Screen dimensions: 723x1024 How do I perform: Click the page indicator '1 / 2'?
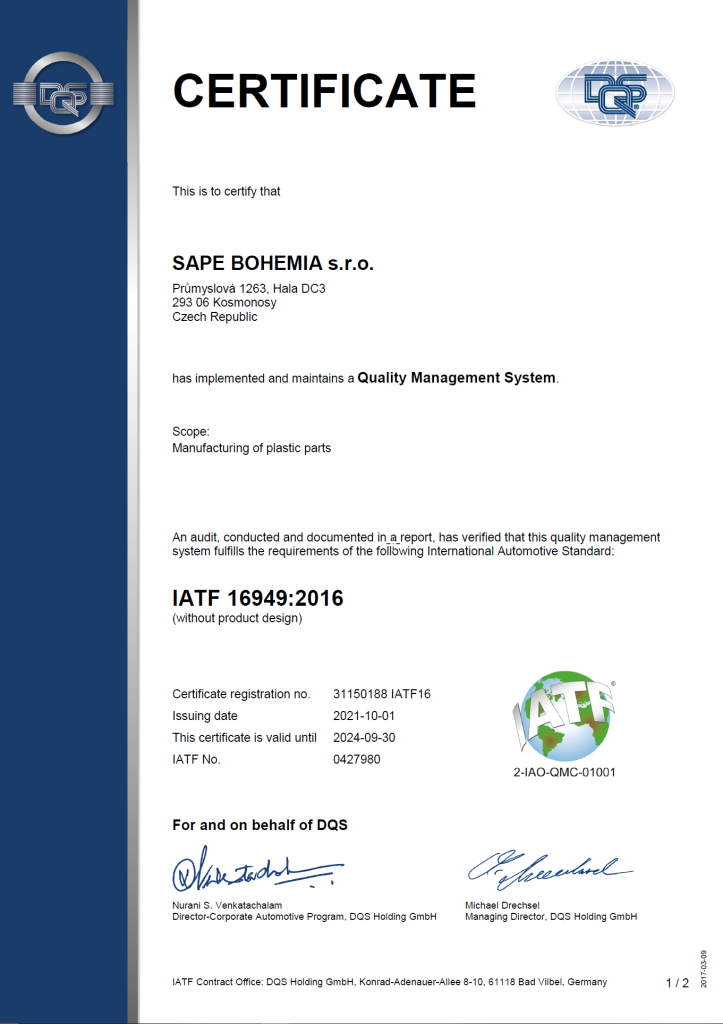[677, 983]
